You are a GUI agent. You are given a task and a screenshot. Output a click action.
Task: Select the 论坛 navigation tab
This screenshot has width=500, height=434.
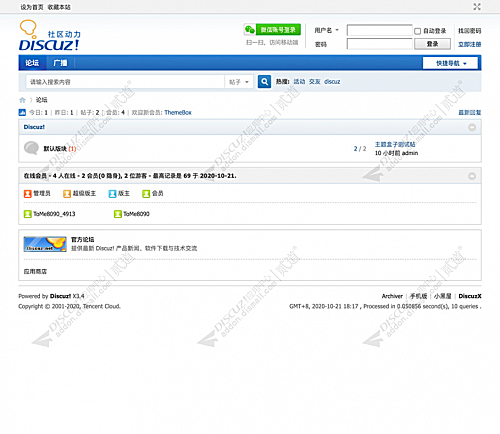tap(32, 63)
